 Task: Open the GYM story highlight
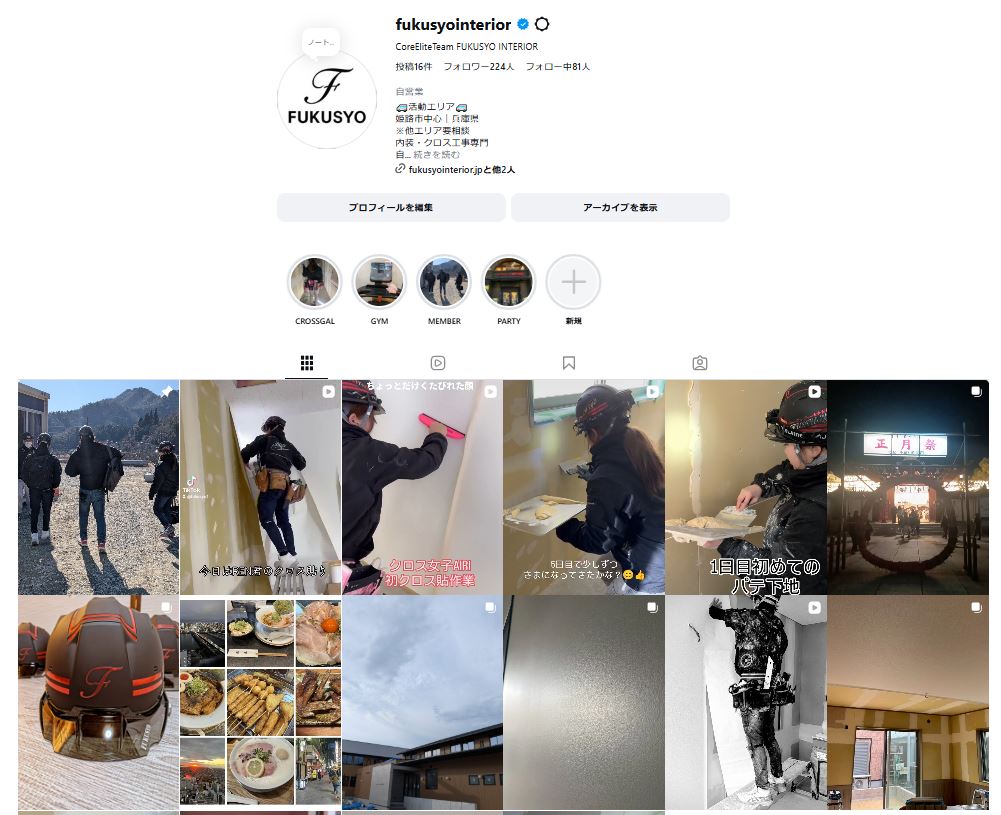pos(379,282)
